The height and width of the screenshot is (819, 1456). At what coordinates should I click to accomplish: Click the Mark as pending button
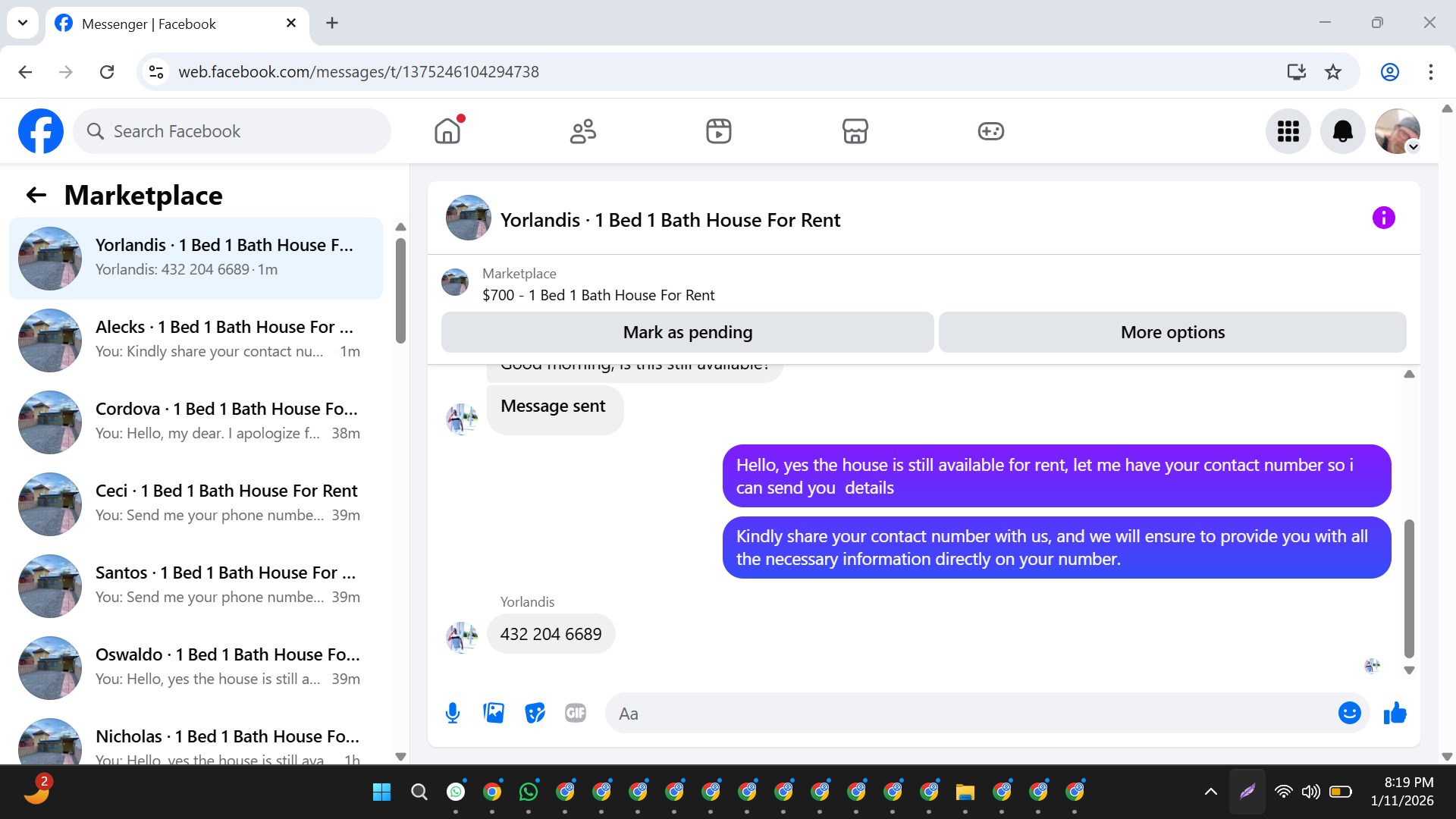tap(688, 332)
